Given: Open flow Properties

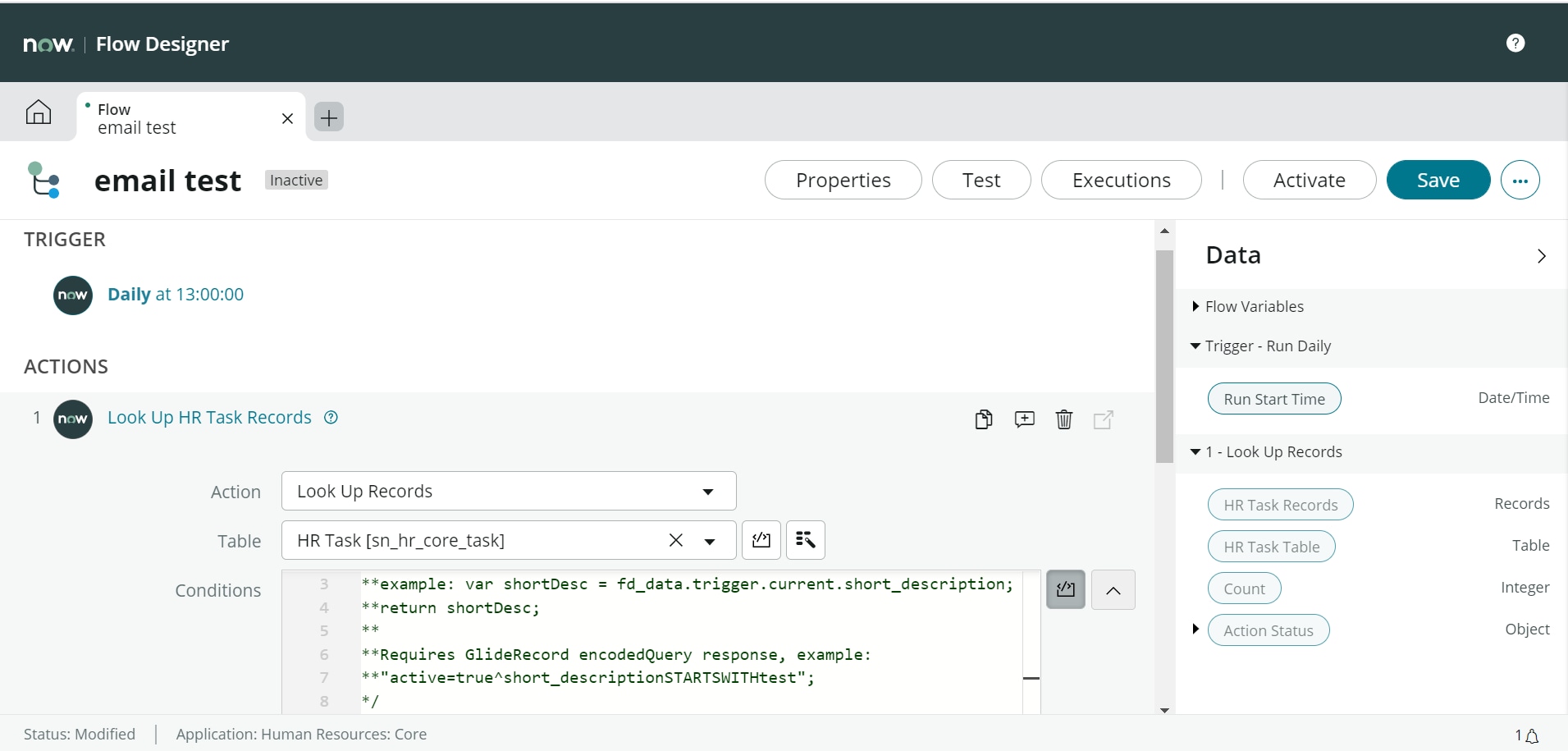Looking at the screenshot, I should [x=843, y=180].
